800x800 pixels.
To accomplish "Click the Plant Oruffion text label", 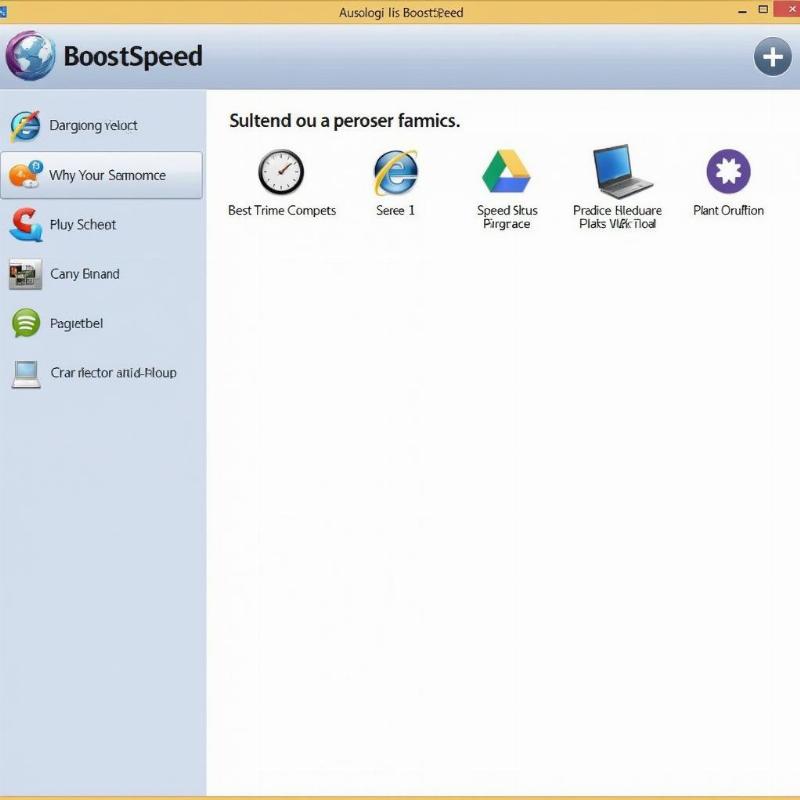I will point(728,211).
